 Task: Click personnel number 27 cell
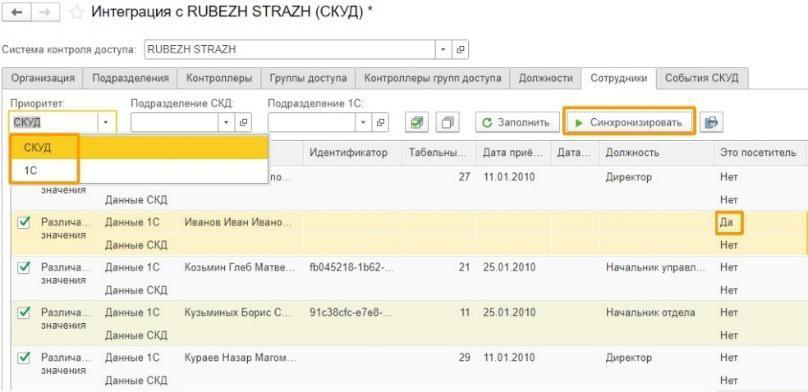(439, 177)
